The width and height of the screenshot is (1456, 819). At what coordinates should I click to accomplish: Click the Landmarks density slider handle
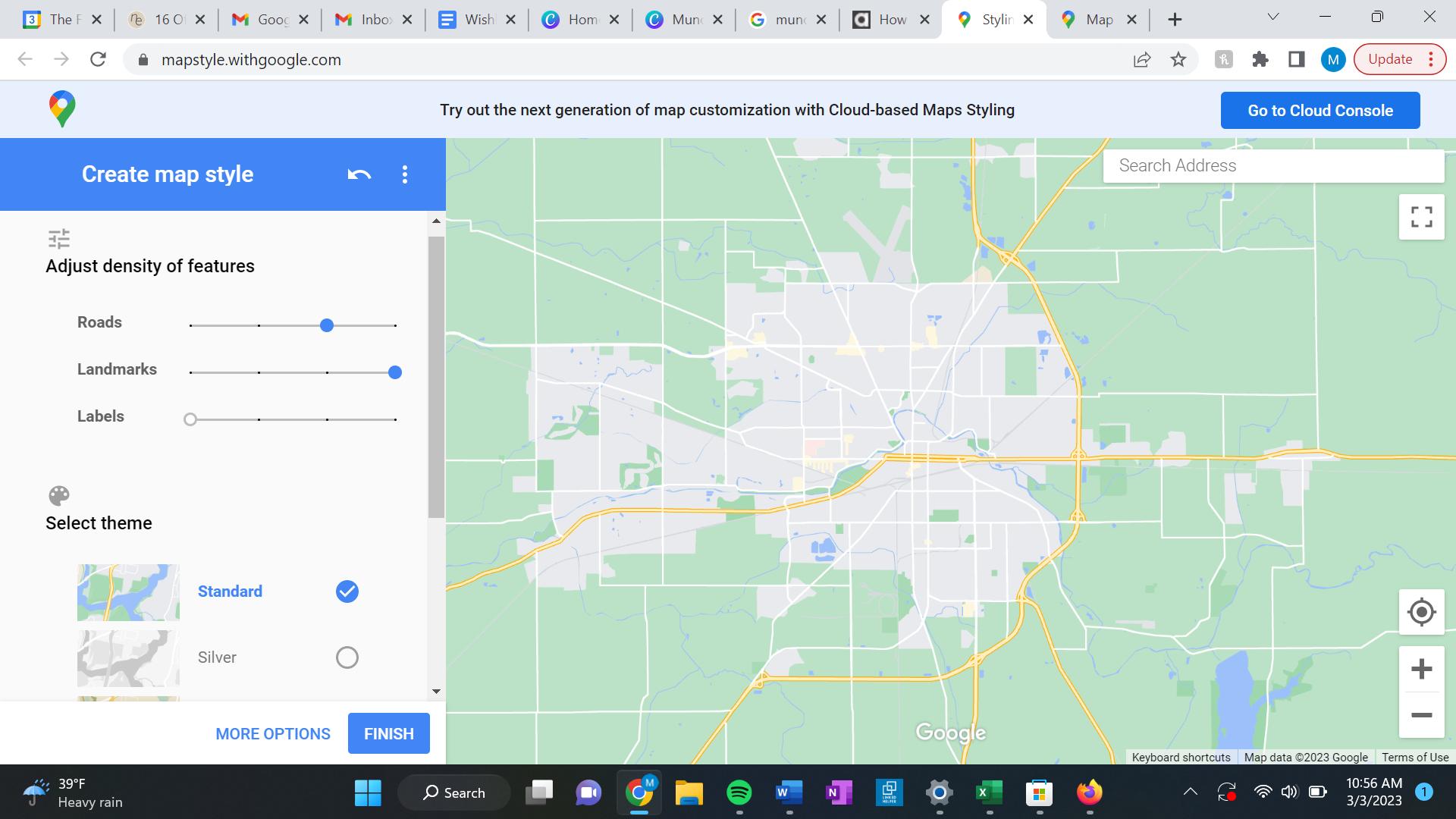click(x=394, y=372)
